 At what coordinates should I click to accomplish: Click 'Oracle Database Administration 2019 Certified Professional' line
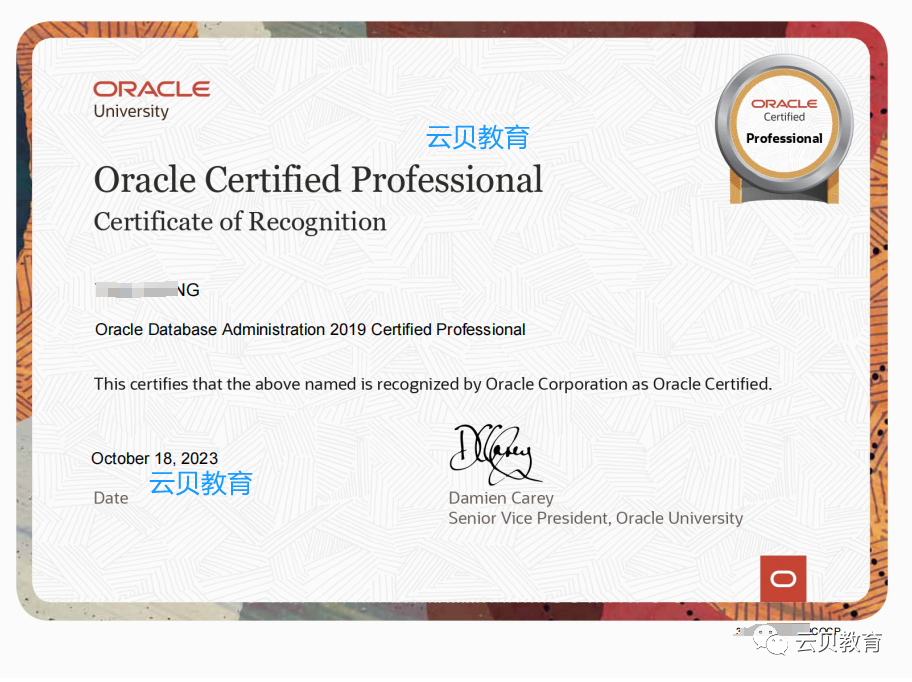[x=310, y=330]
